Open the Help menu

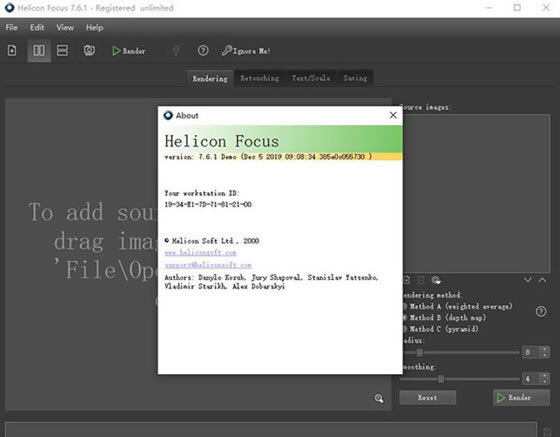point(94,27)
